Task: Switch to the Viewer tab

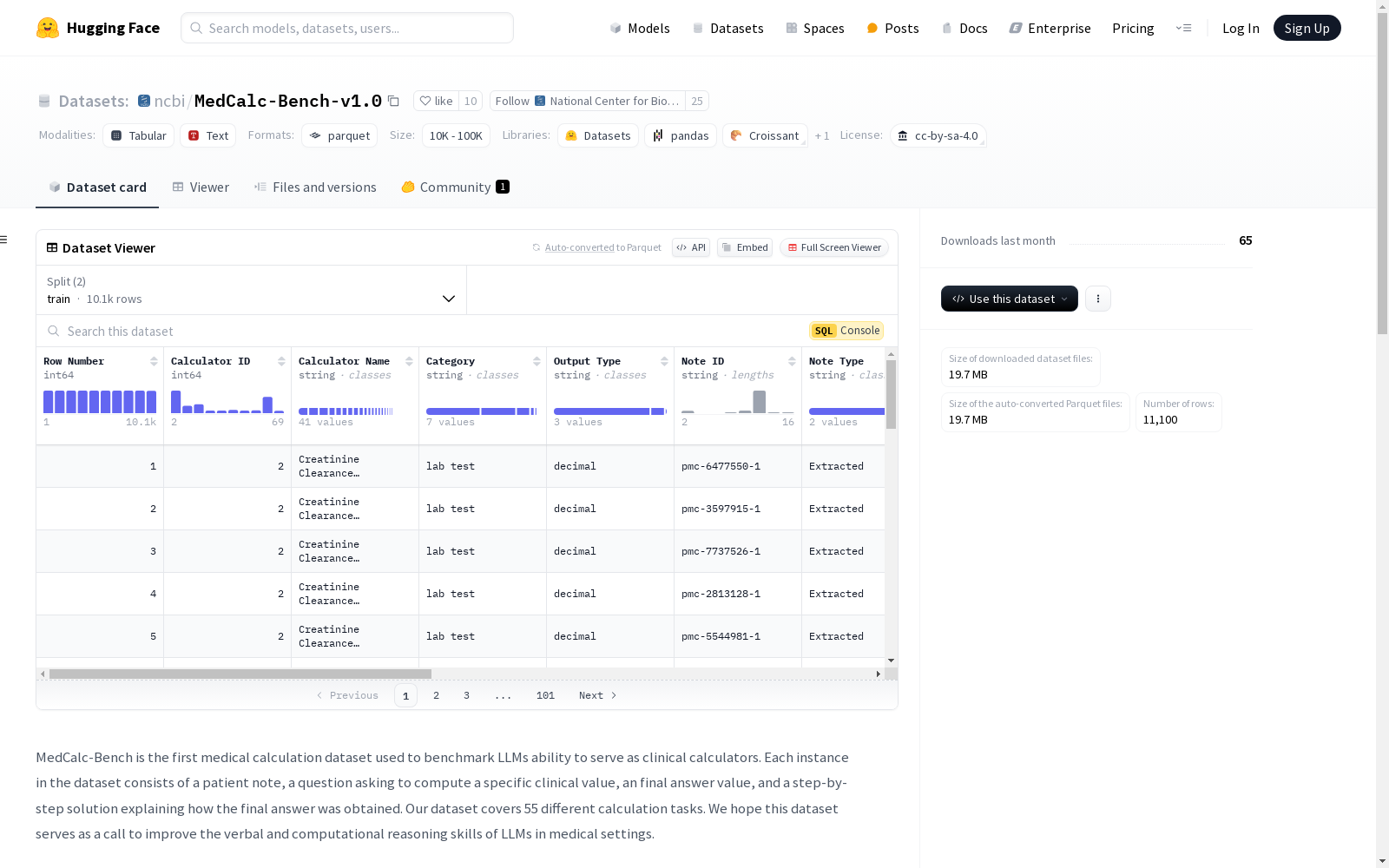Action: [x=201, y=187]
